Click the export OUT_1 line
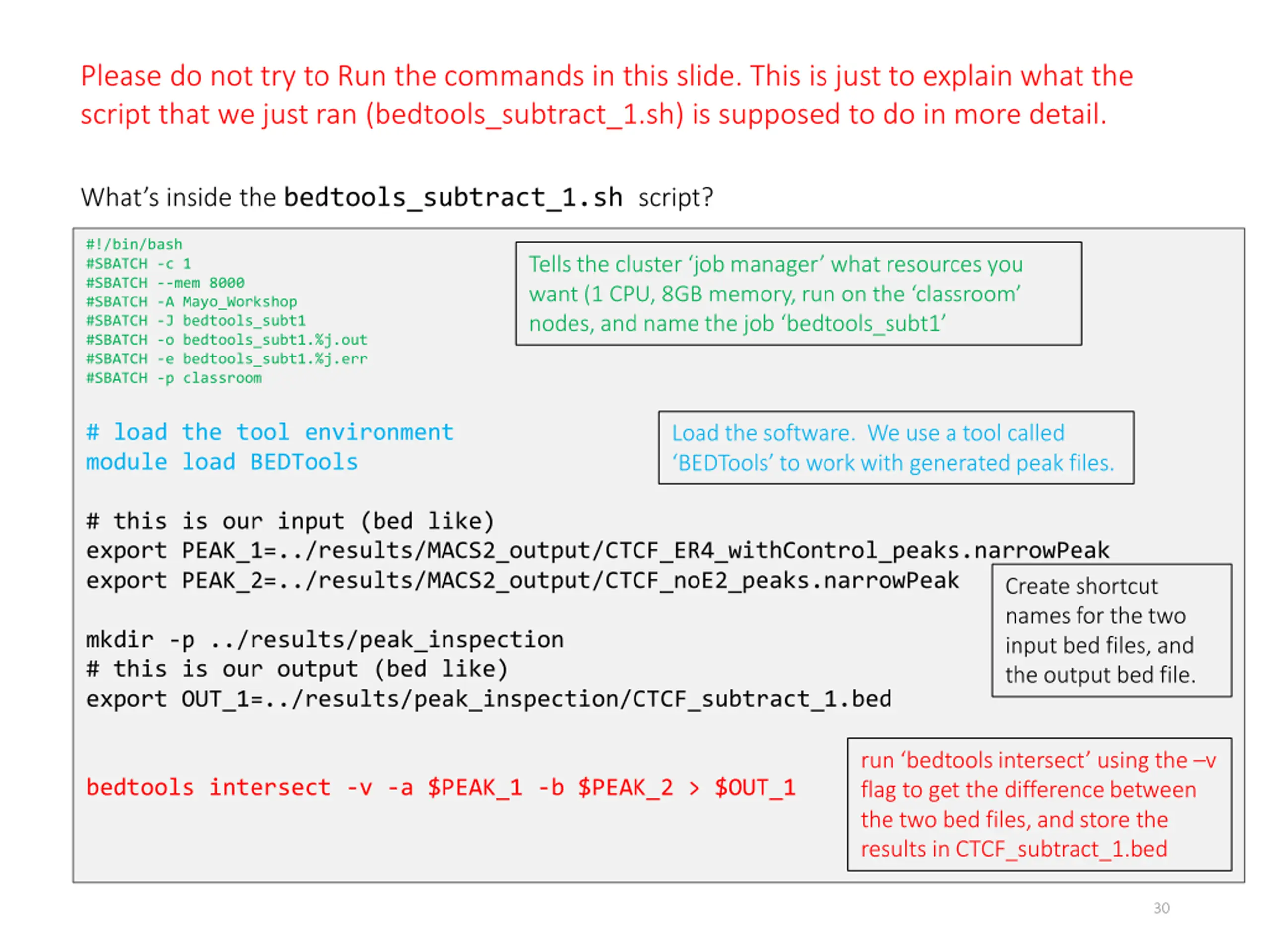Viewport: 1270px width, 952px height. (x=489, y=700)
